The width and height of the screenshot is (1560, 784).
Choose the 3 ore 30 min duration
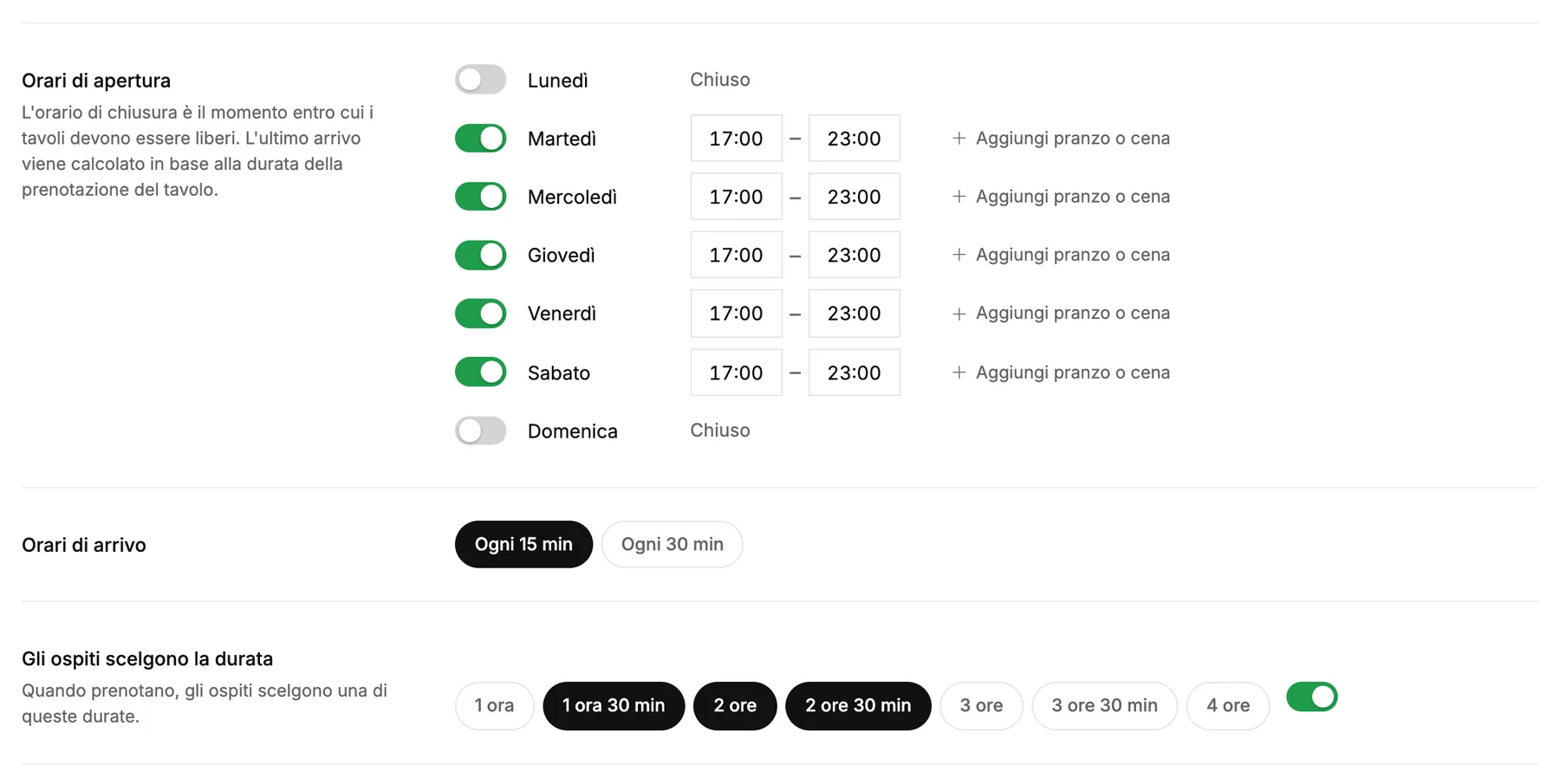(x=1104, y=706)
